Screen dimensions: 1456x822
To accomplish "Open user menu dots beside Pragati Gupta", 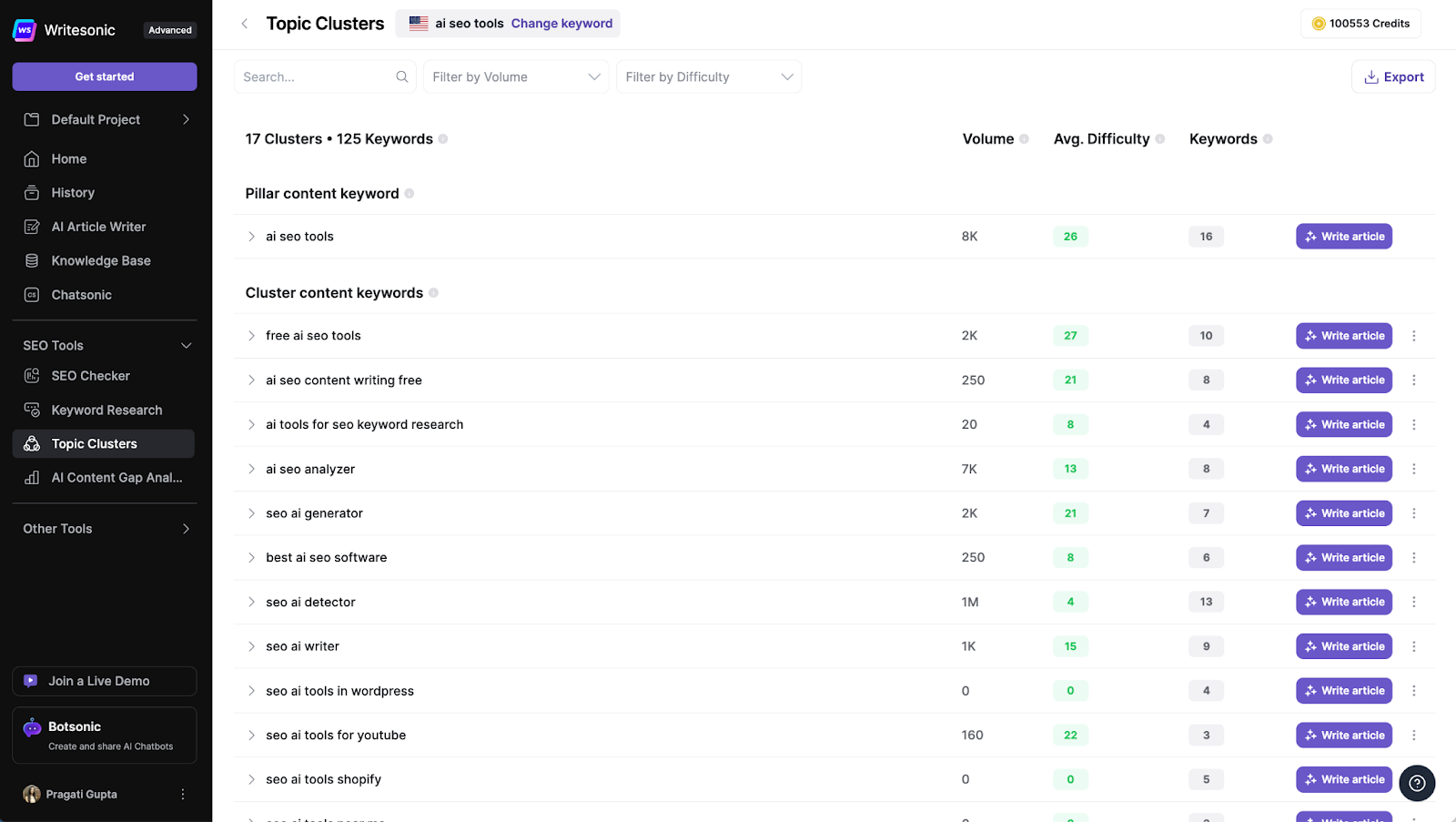I will pos(183,795).
